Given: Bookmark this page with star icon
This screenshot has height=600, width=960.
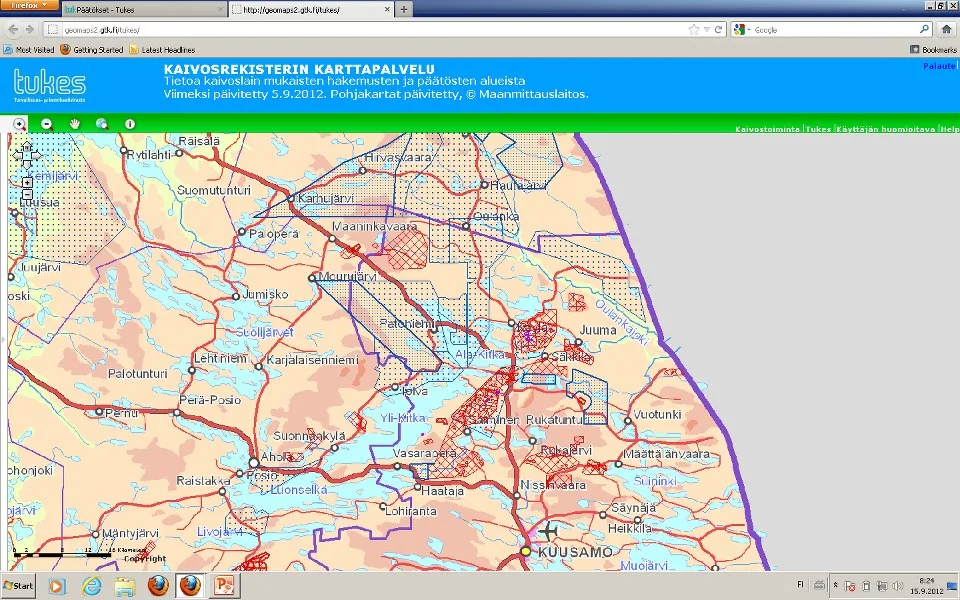Looking at the screenshot, I should (x=694, y=30).
